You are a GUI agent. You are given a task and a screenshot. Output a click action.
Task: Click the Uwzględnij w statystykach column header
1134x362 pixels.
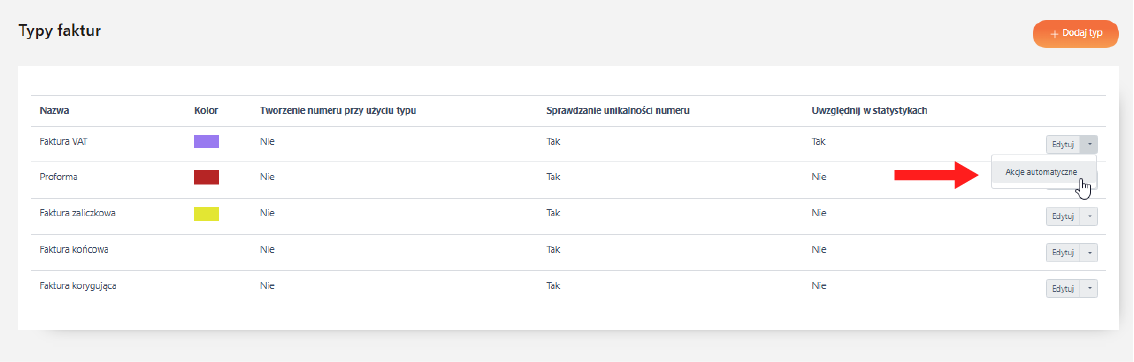[870, 111]
